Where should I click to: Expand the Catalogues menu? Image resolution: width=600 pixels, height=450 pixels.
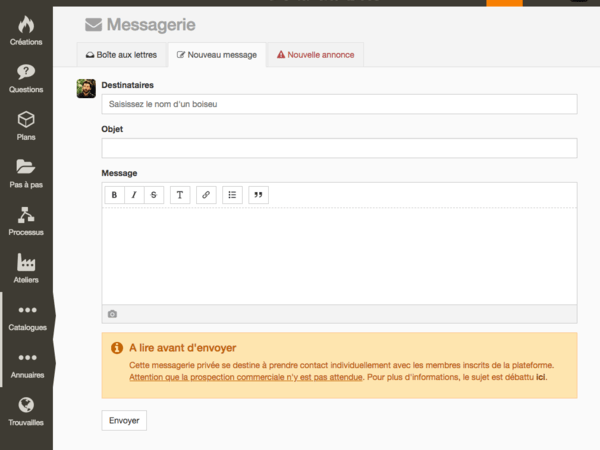tap(27, 317)
